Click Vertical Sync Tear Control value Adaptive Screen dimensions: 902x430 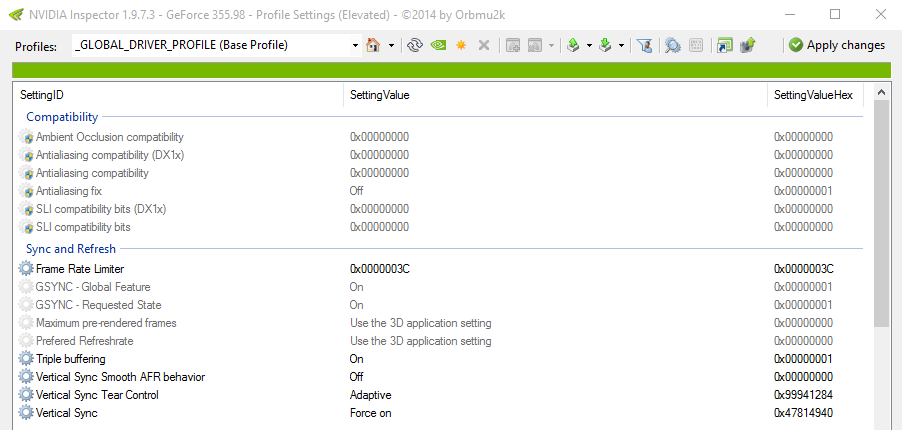(370, 395)
